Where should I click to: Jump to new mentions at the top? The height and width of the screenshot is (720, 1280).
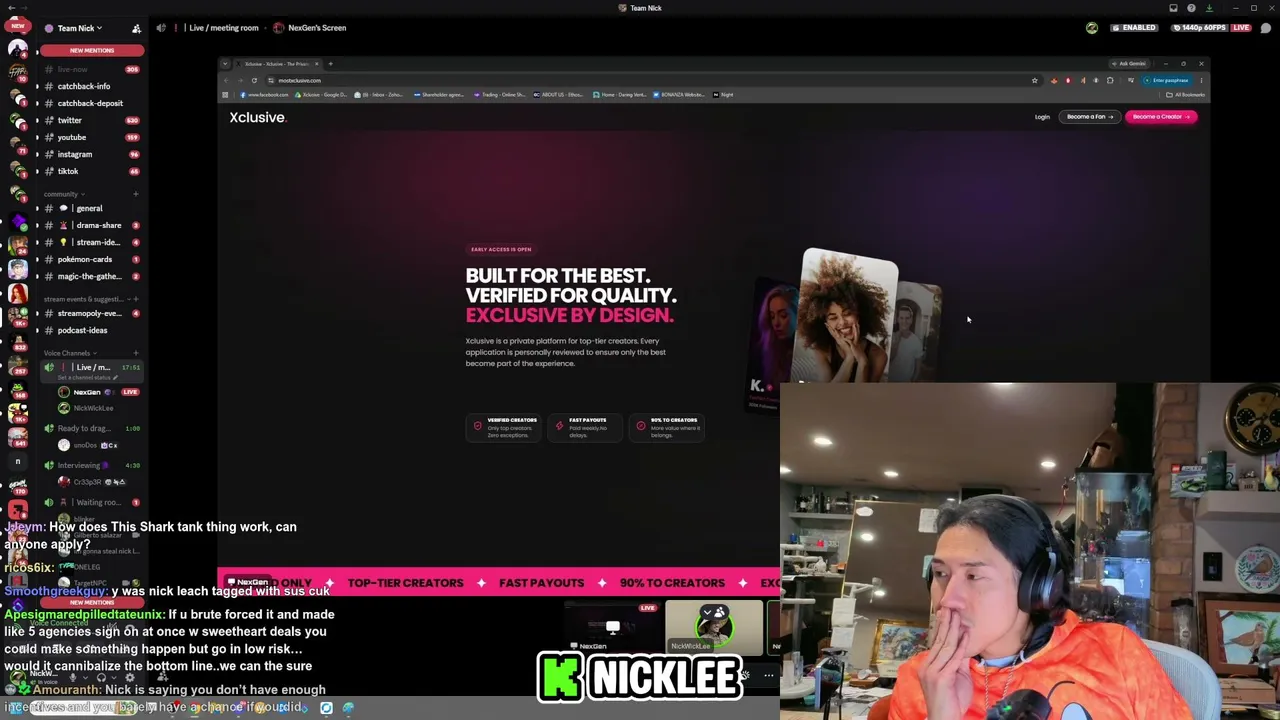coord(92,50)
